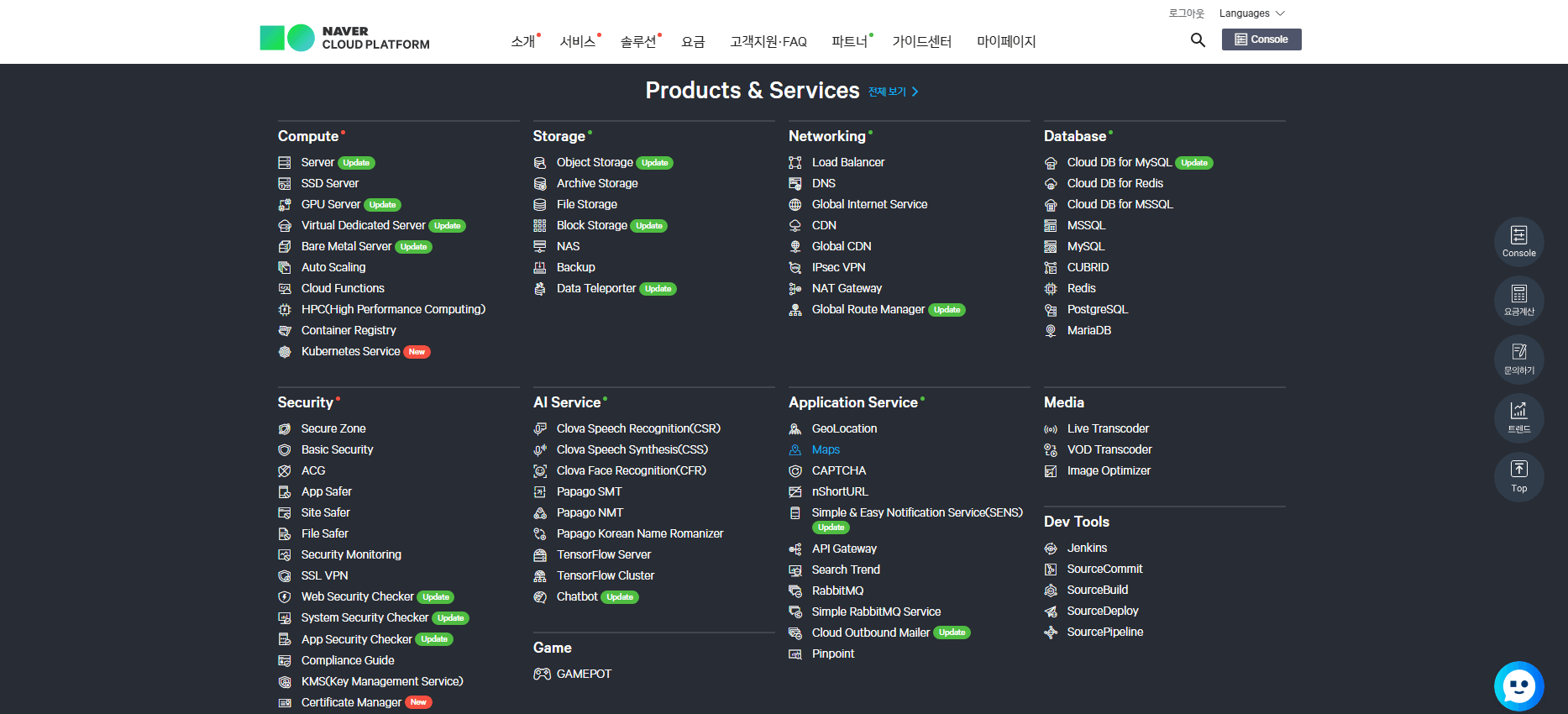Open the TensorFlow Cluster link
The height and width of the screenshot is (714, 1568).
[606, 576]
